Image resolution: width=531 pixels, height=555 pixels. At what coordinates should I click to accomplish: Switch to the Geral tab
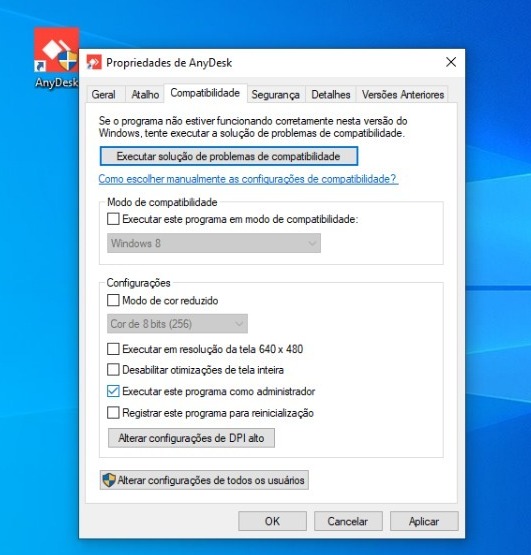click(104, 95)
